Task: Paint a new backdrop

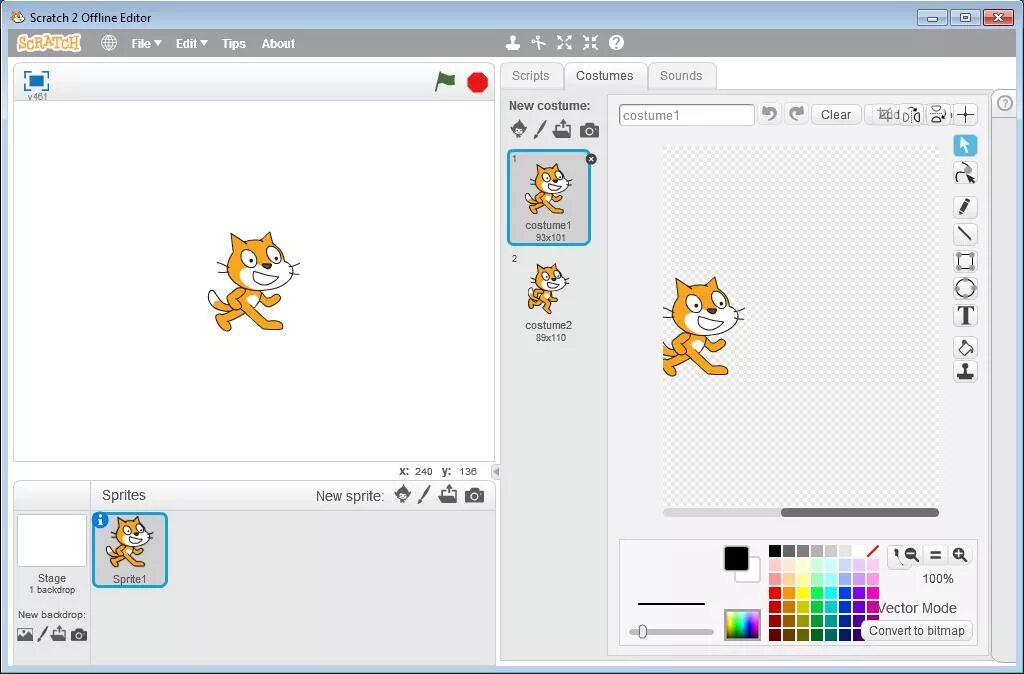Action: pos(42,634)
